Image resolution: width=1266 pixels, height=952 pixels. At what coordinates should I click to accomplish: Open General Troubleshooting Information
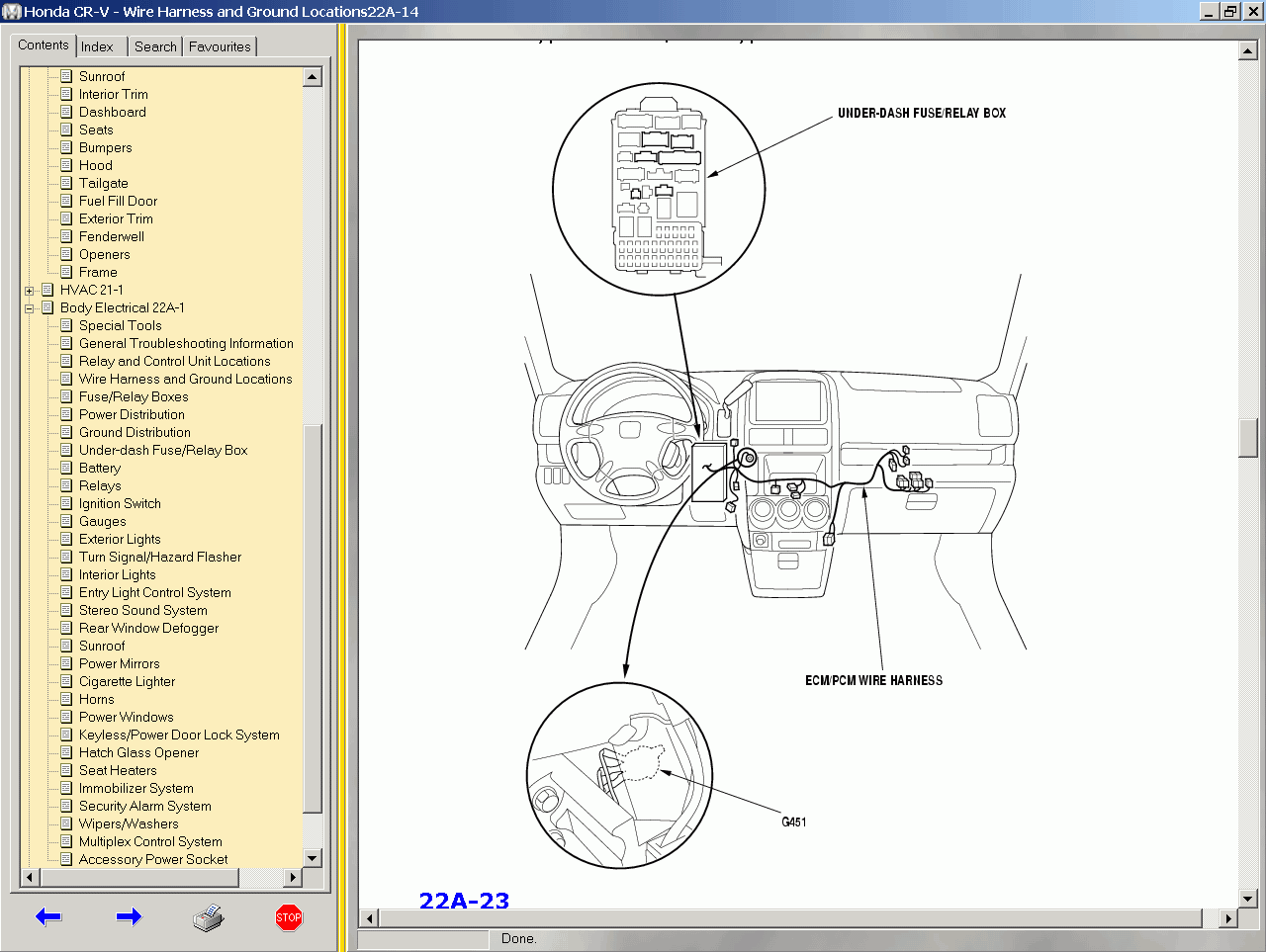(186, 343)
